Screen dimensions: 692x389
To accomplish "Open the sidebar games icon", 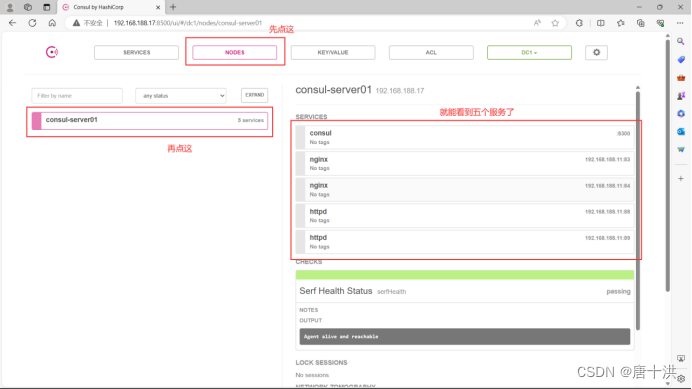I will coord(681,96).
